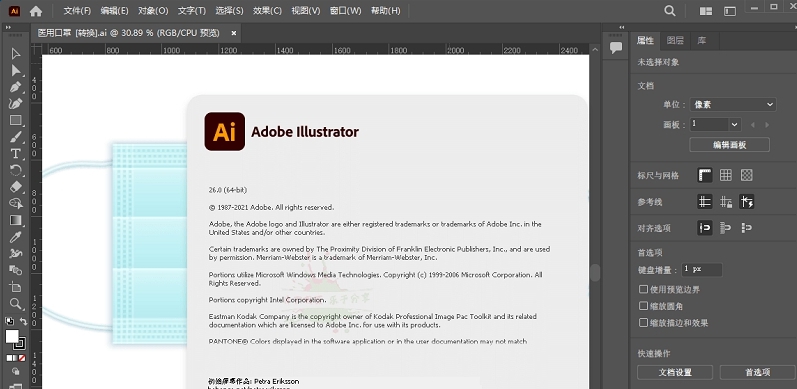Select the Type tool
The image size is (797, 389).
tap(16, 154)
